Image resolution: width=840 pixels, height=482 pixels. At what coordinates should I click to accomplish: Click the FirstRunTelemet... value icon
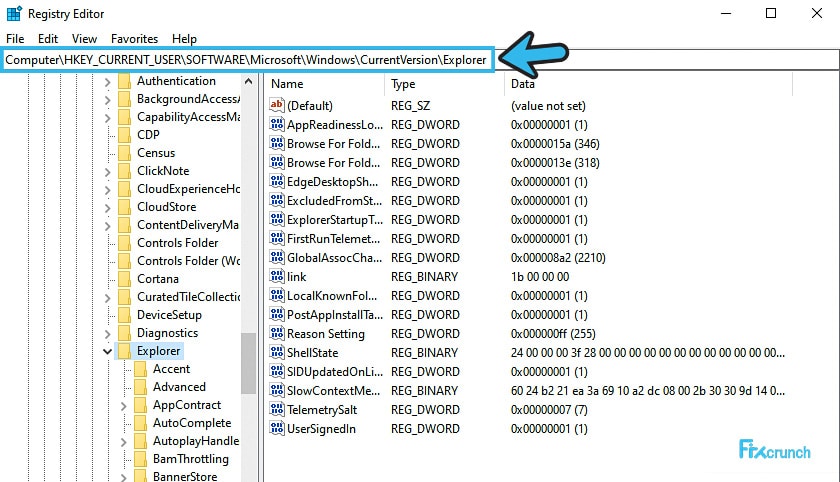(276, 238)
